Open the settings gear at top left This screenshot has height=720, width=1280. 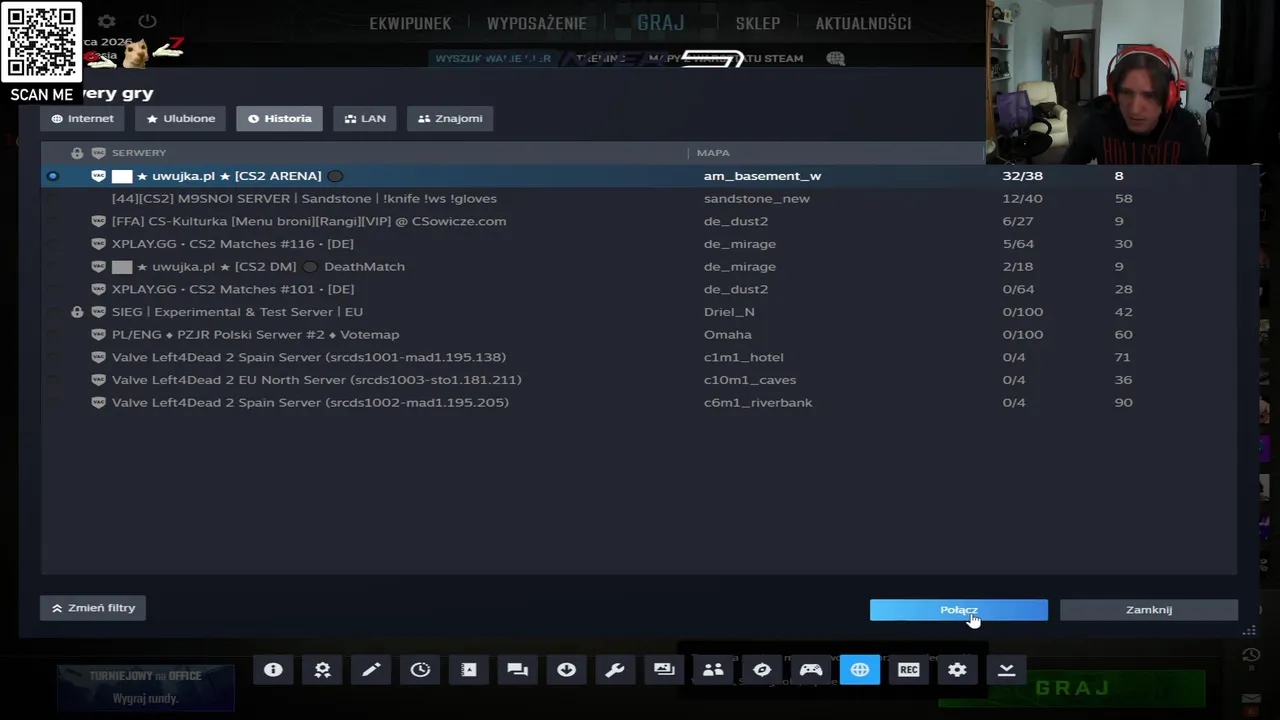106,21
